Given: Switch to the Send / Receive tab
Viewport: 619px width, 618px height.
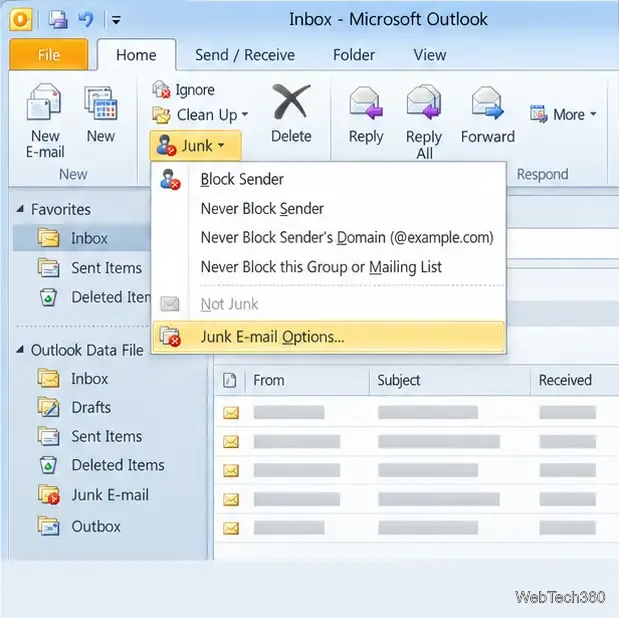Looking at the screenshot, I should [x=245, y=55].
